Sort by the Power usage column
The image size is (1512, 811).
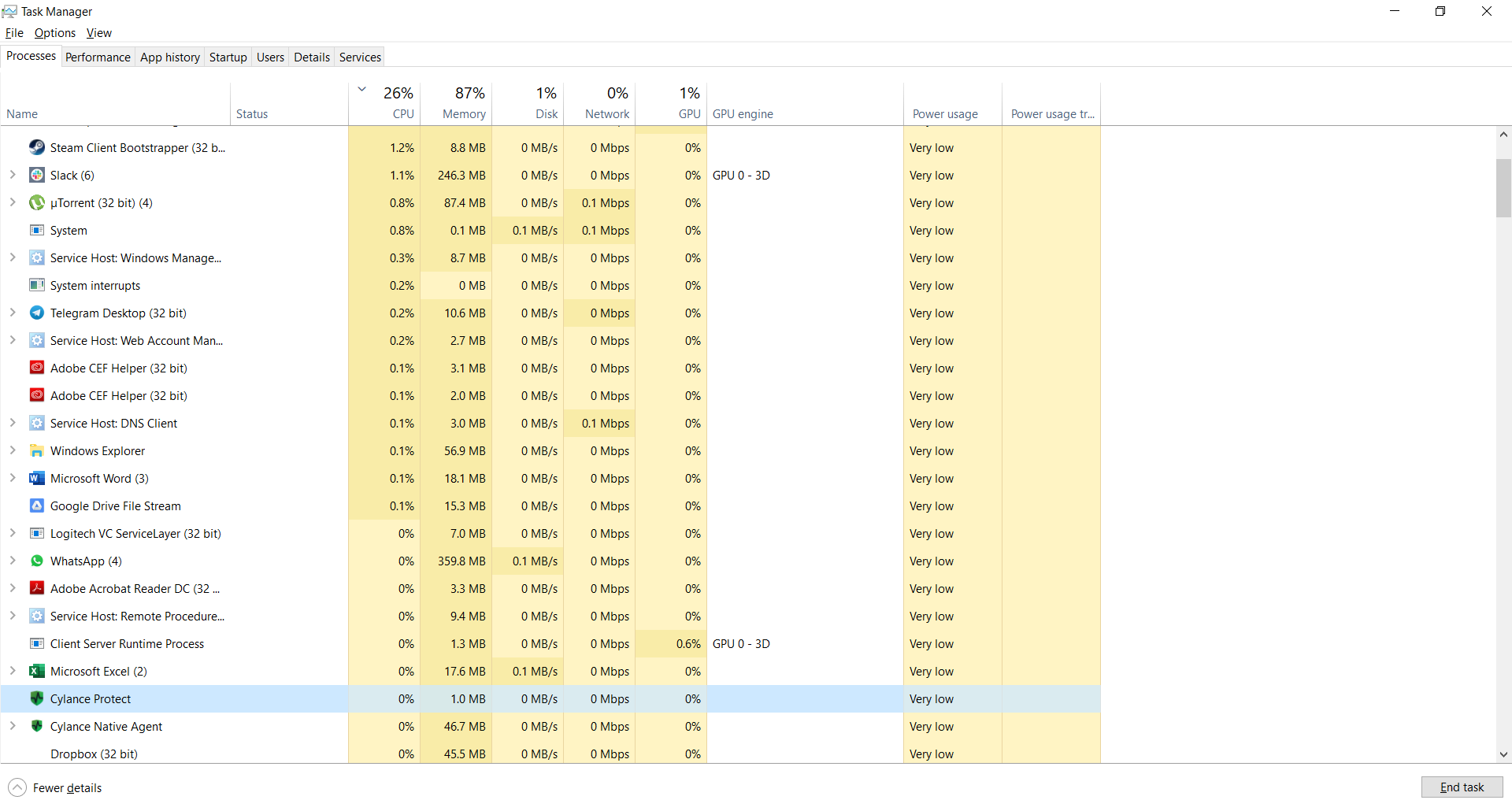coord(953,103)
